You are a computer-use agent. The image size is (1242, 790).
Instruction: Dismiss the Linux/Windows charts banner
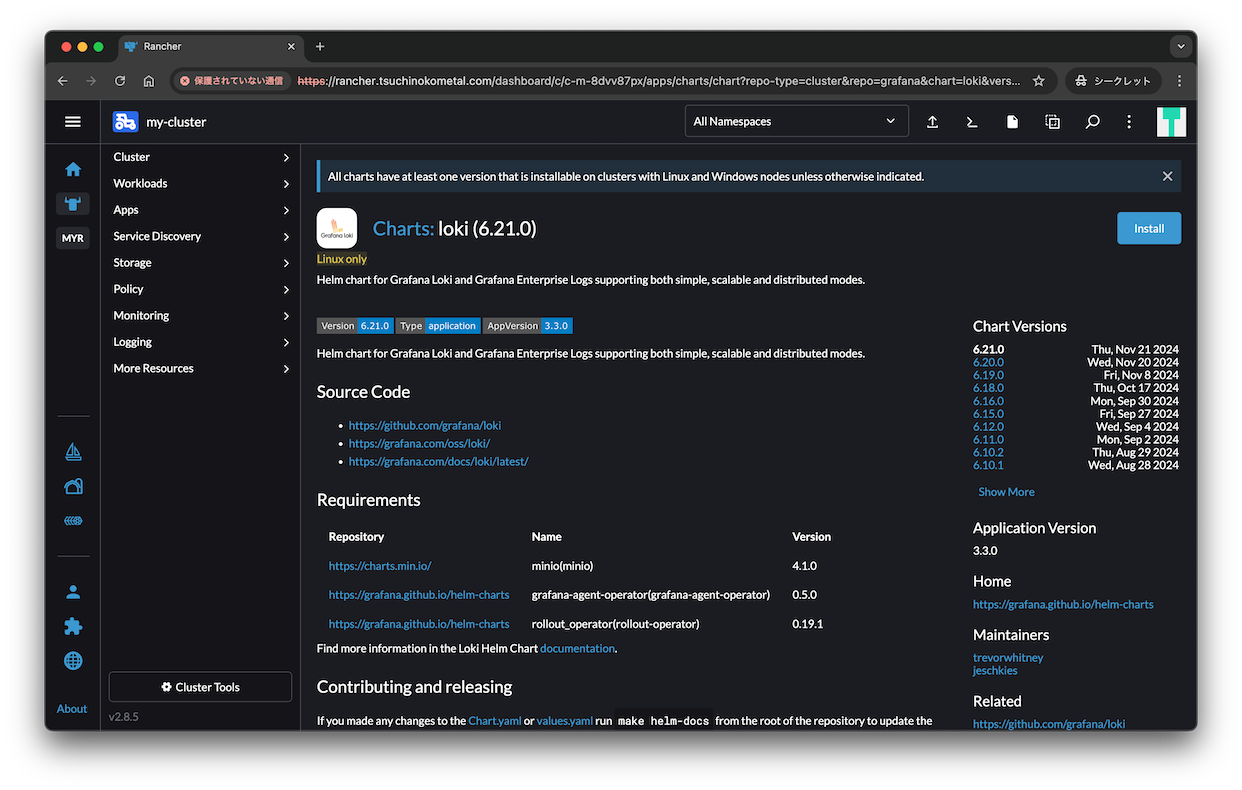[x=1167, y=176]
